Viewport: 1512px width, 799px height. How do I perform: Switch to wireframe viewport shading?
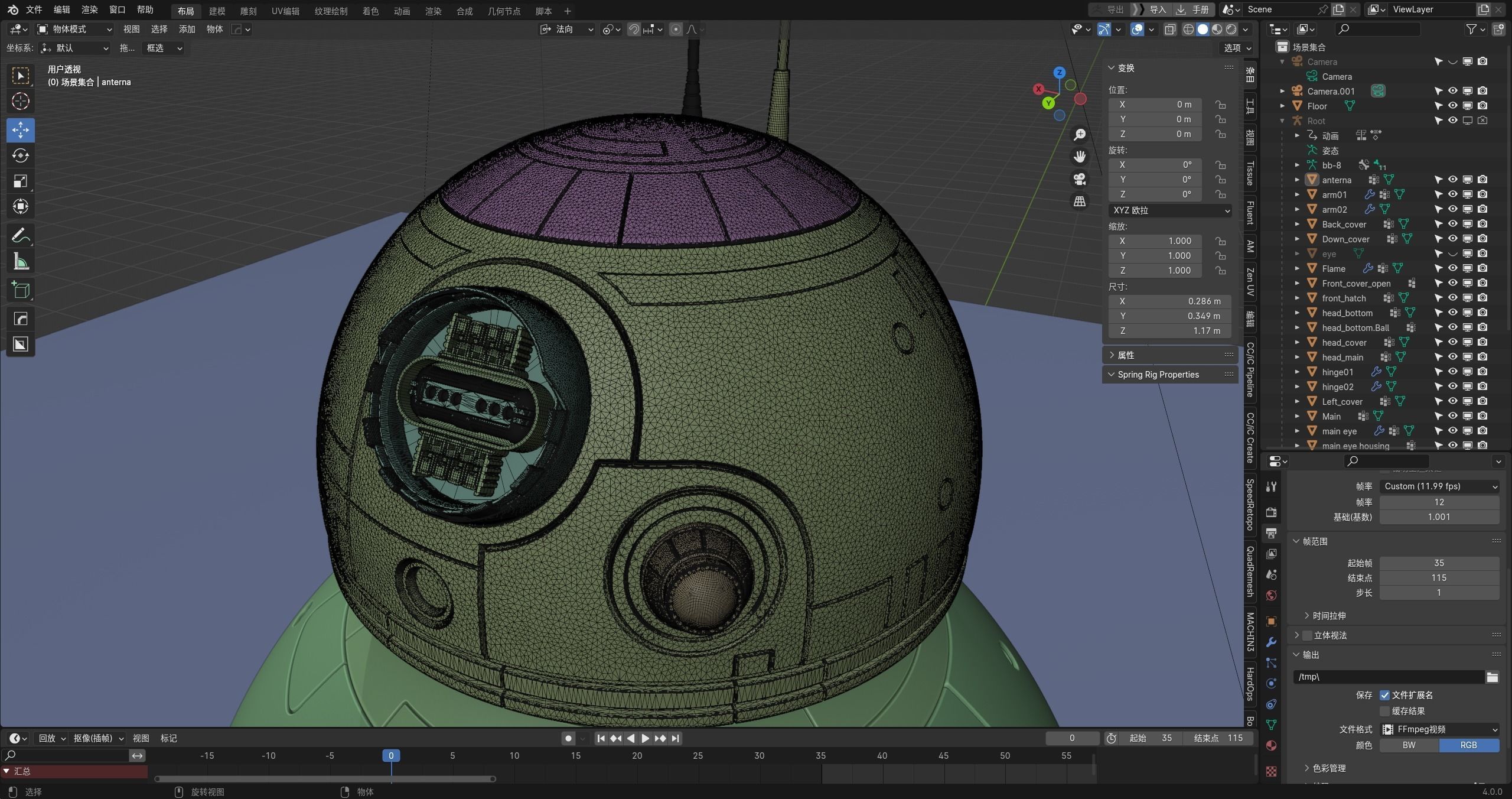(1188, 29)
